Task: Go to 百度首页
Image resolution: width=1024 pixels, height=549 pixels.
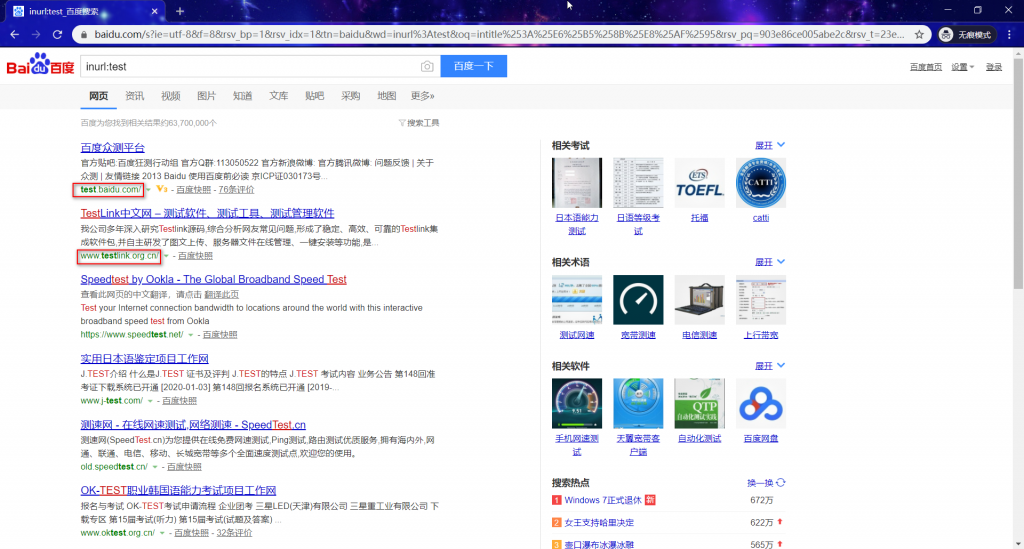Action: click(926, 67)
